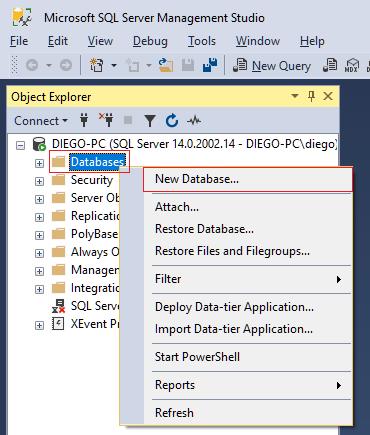Open the Reports submenu
370x435 pixels.
coord(248,385)
